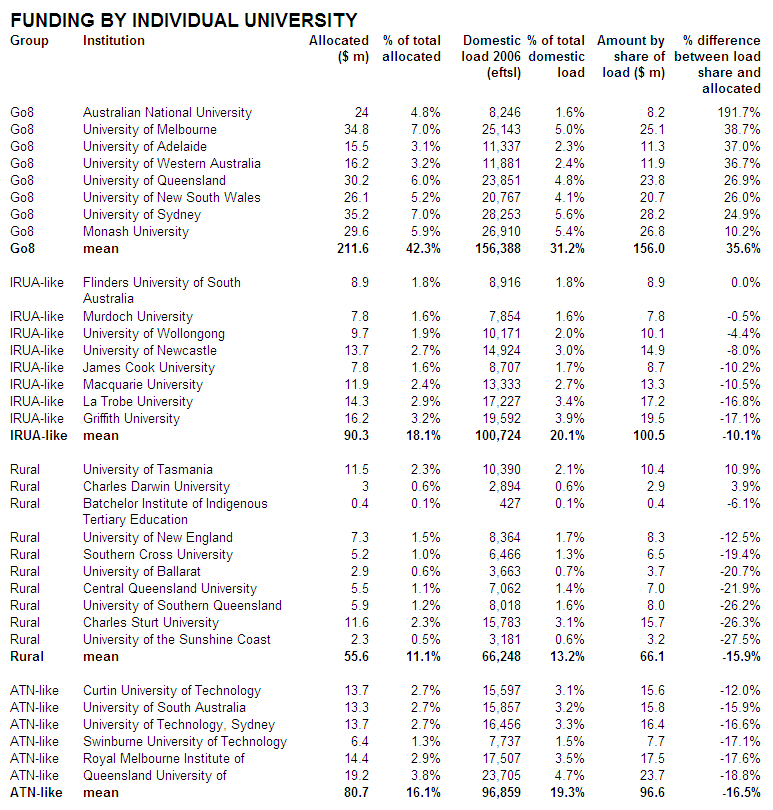Screen dimensions: 773x810
Task: Click 'University of Southern Queensland' name
Action: (x=182, y=606)
